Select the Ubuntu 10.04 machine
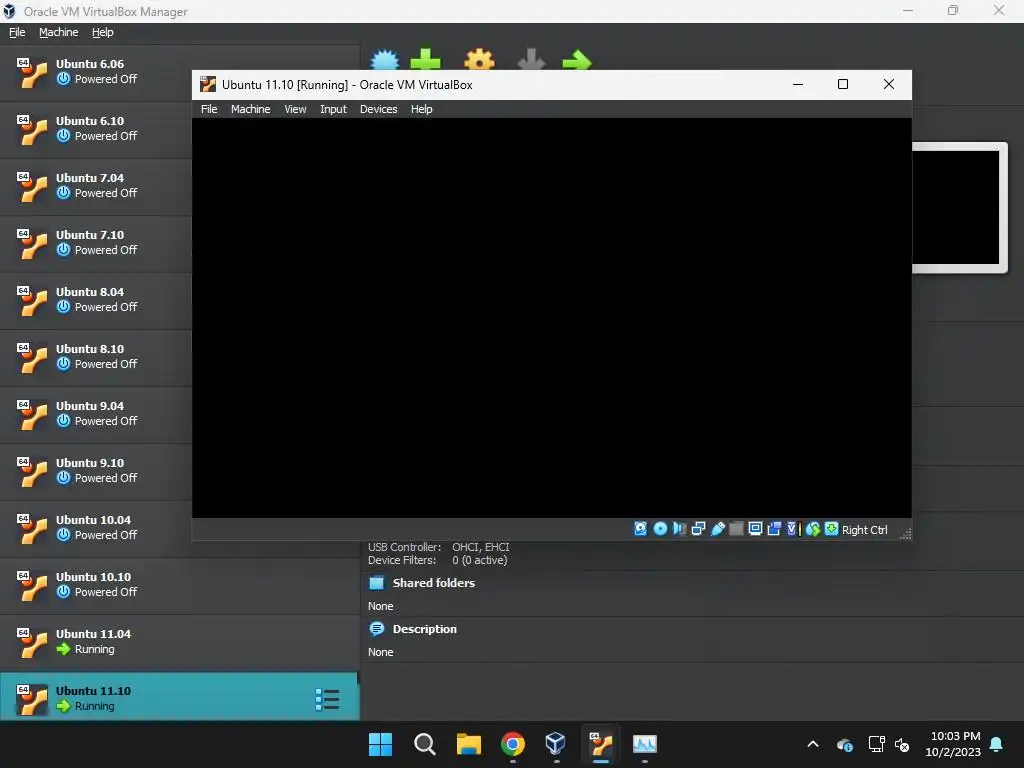 (x=96, y=528)
